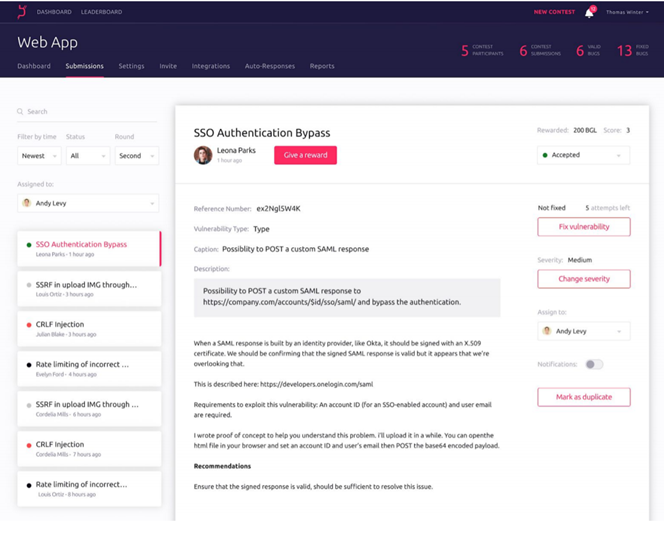The height and width of the screenshot is (536, 664).
Task: Click the search magnifier icon
Action: coord(20,111)
